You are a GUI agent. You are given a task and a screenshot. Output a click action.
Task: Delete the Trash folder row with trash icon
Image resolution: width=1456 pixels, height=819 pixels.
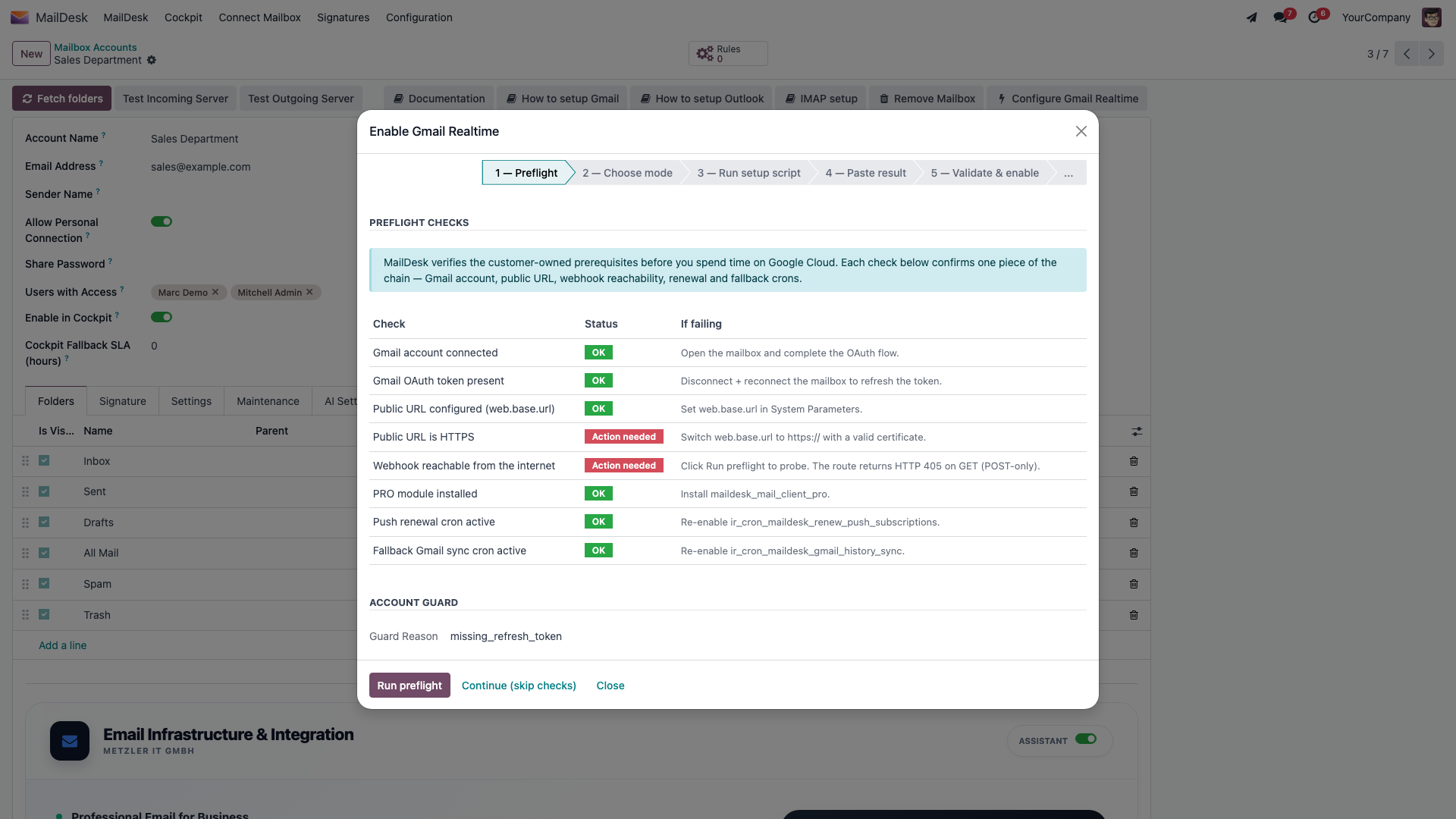coord(1134,615)
